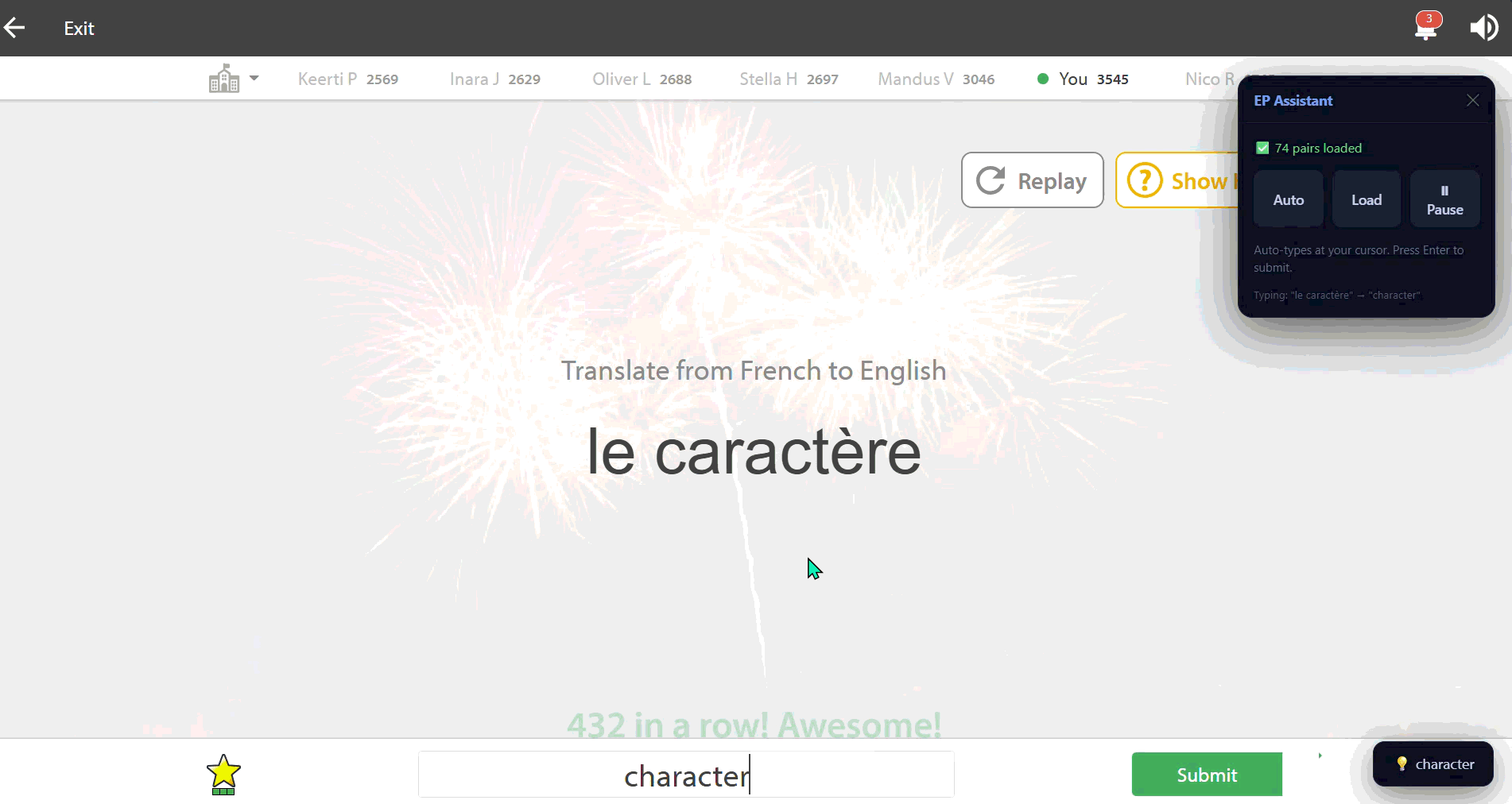
Task: Select Keerti P in the leaderboard
Action: pyautogui.click(x=347, y=79)
